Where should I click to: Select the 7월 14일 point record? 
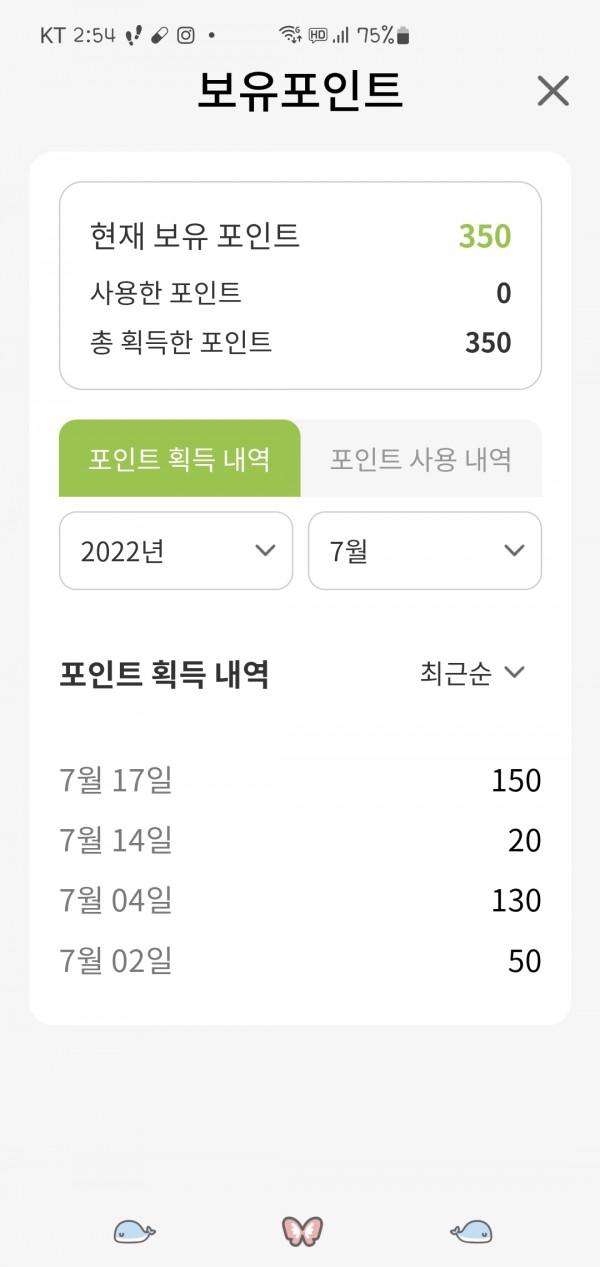(300, 840)
